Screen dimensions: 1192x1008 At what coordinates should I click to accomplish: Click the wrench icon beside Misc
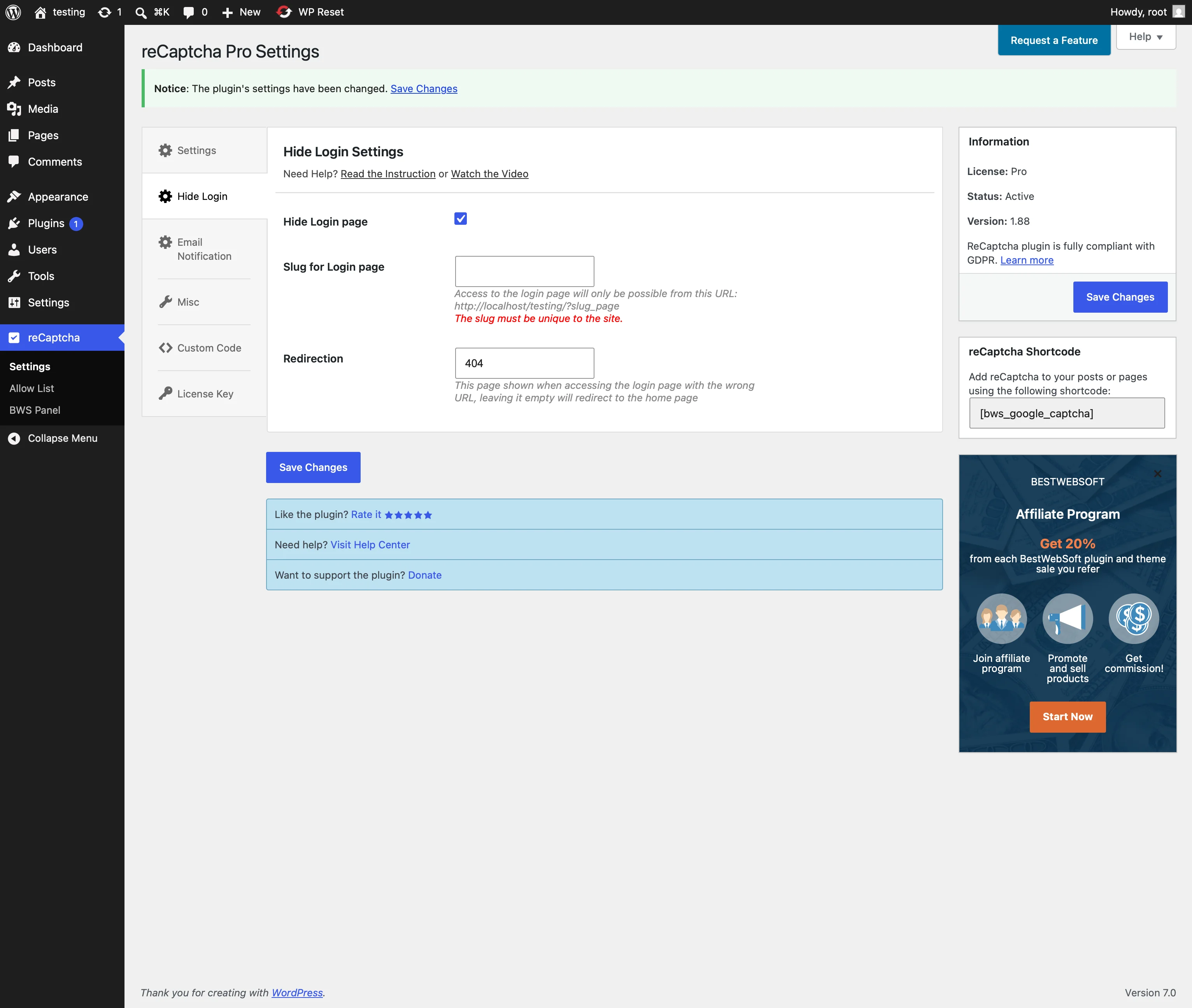tap(165, 302)
